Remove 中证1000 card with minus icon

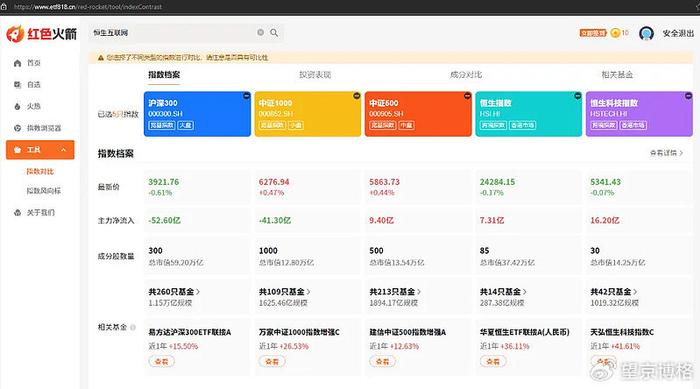click(x=357, y=96)
